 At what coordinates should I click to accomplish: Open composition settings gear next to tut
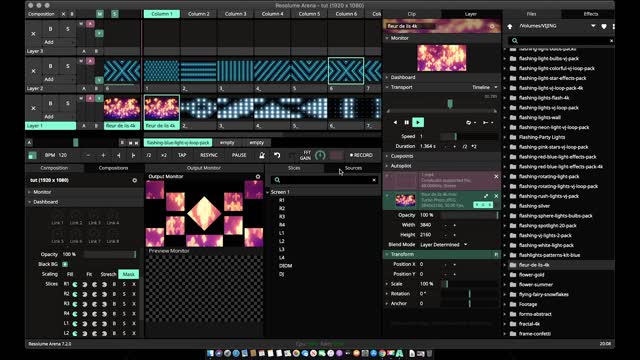(135, 180)
